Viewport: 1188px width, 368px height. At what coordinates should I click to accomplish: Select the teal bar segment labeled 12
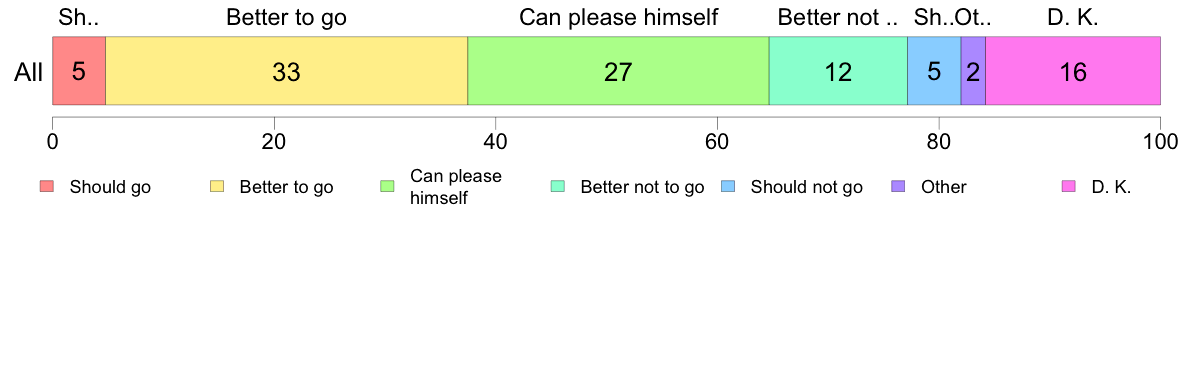(x=838, y=70)
